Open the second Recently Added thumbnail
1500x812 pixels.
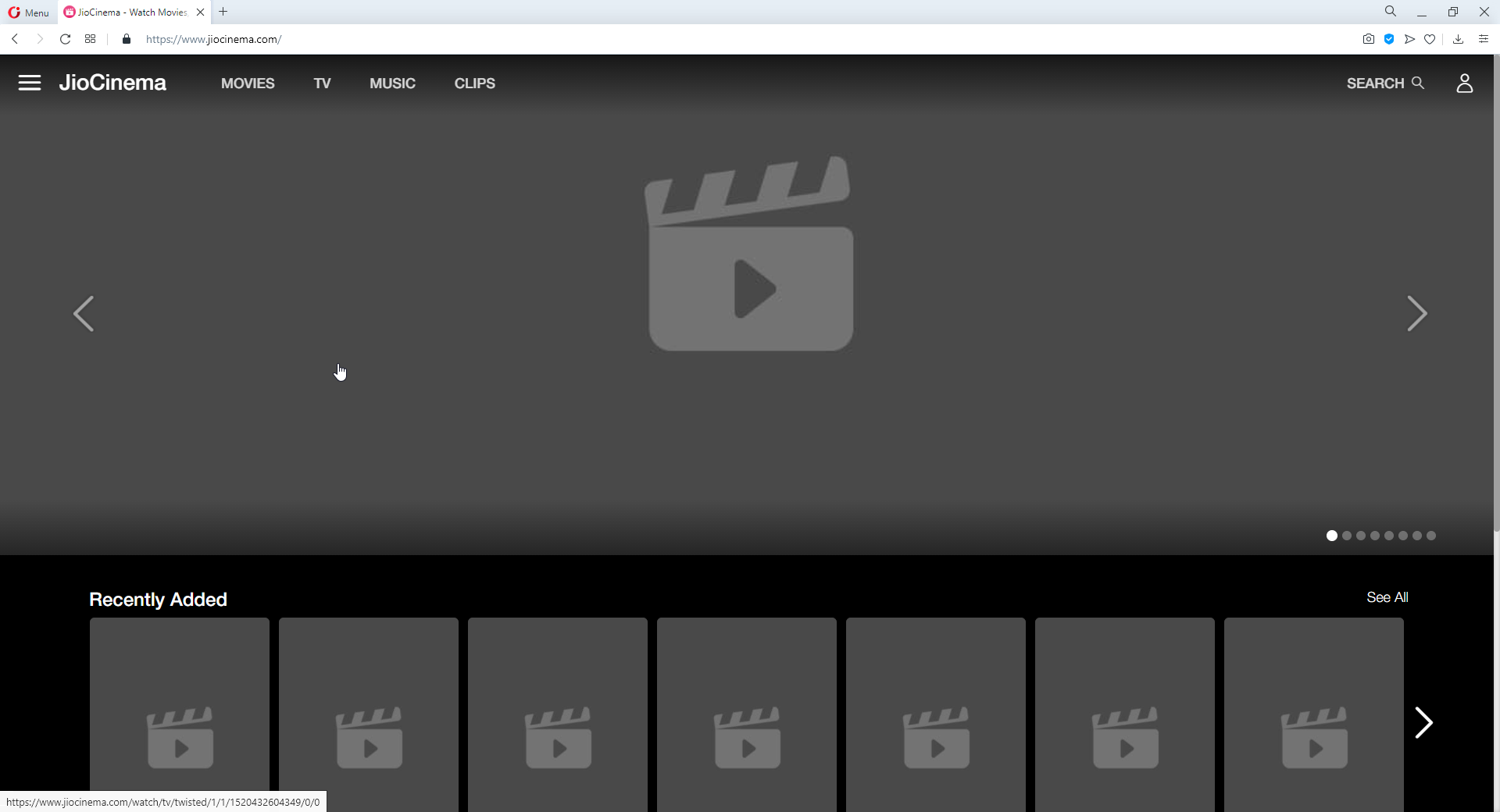click(369, 714)
